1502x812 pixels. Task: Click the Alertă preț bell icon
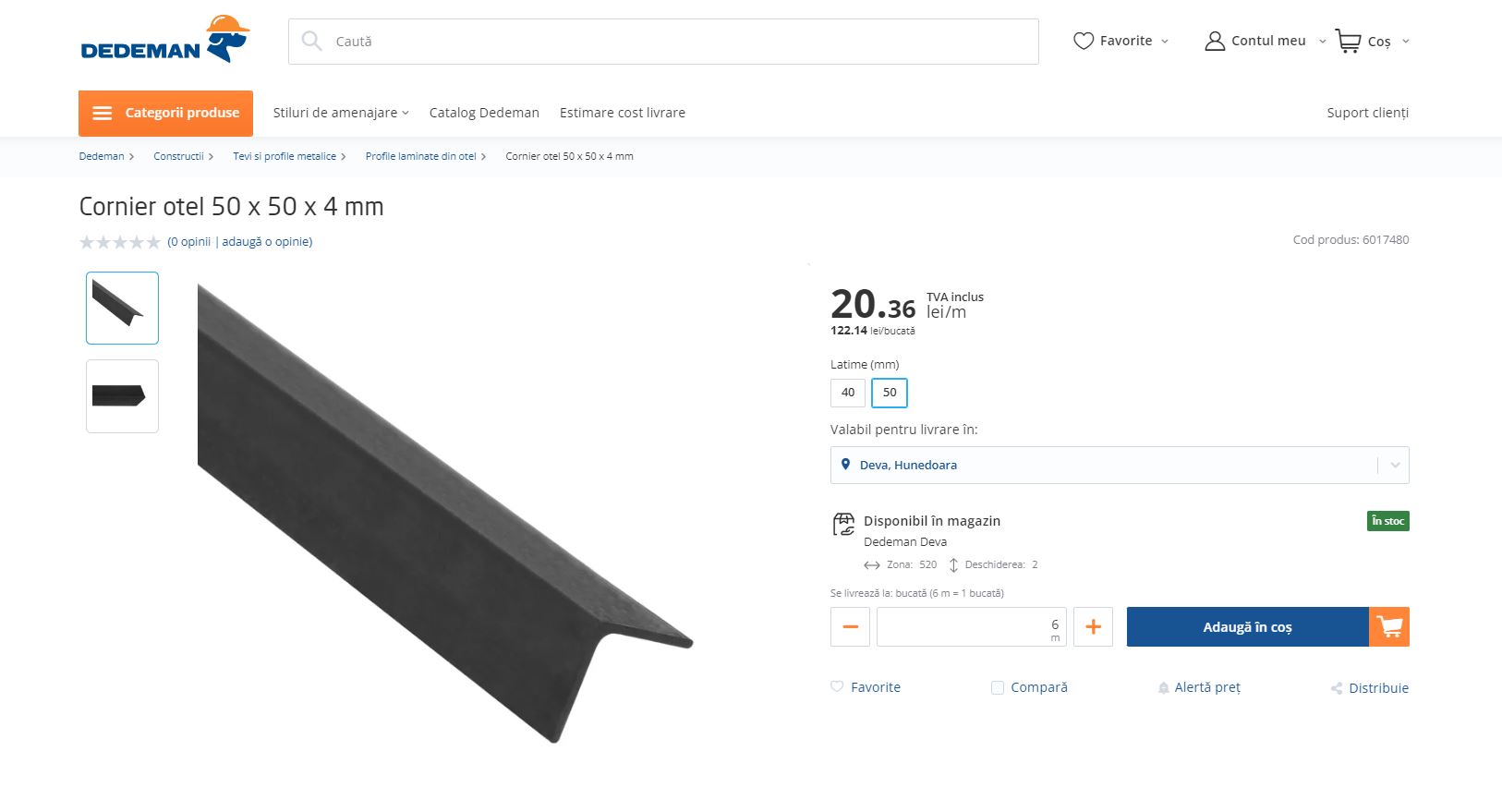[x=1164, y=688]
